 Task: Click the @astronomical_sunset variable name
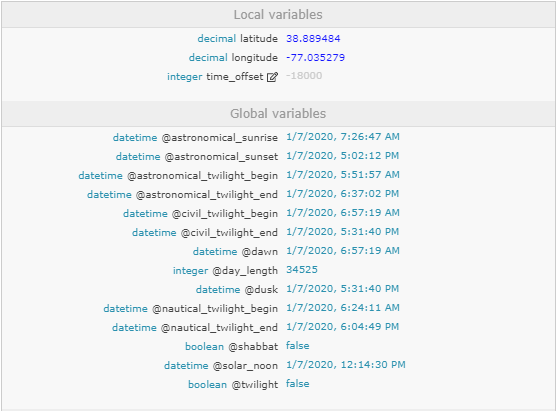point(221,157)
